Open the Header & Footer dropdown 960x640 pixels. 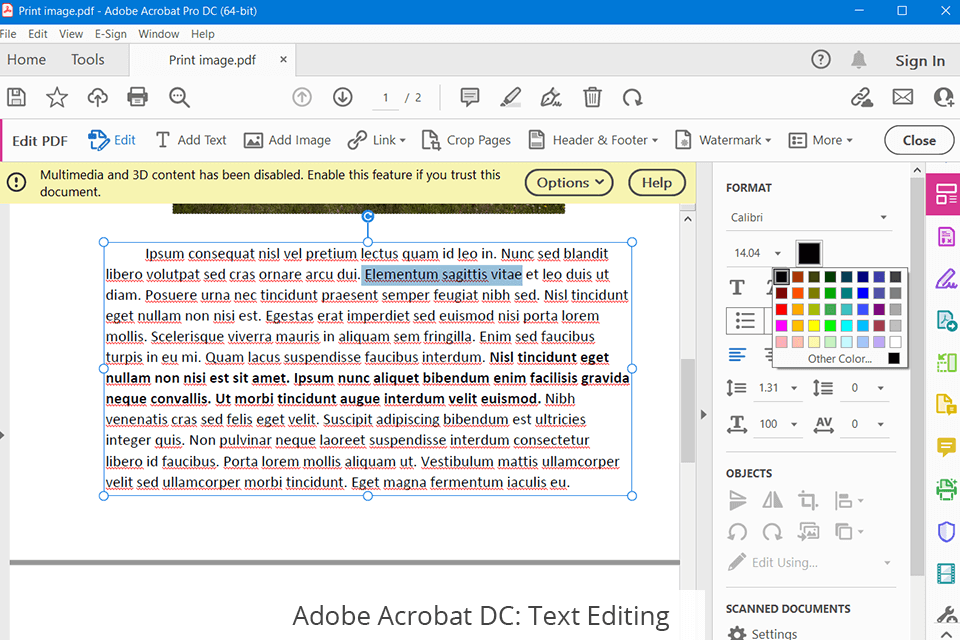[593, 140]
